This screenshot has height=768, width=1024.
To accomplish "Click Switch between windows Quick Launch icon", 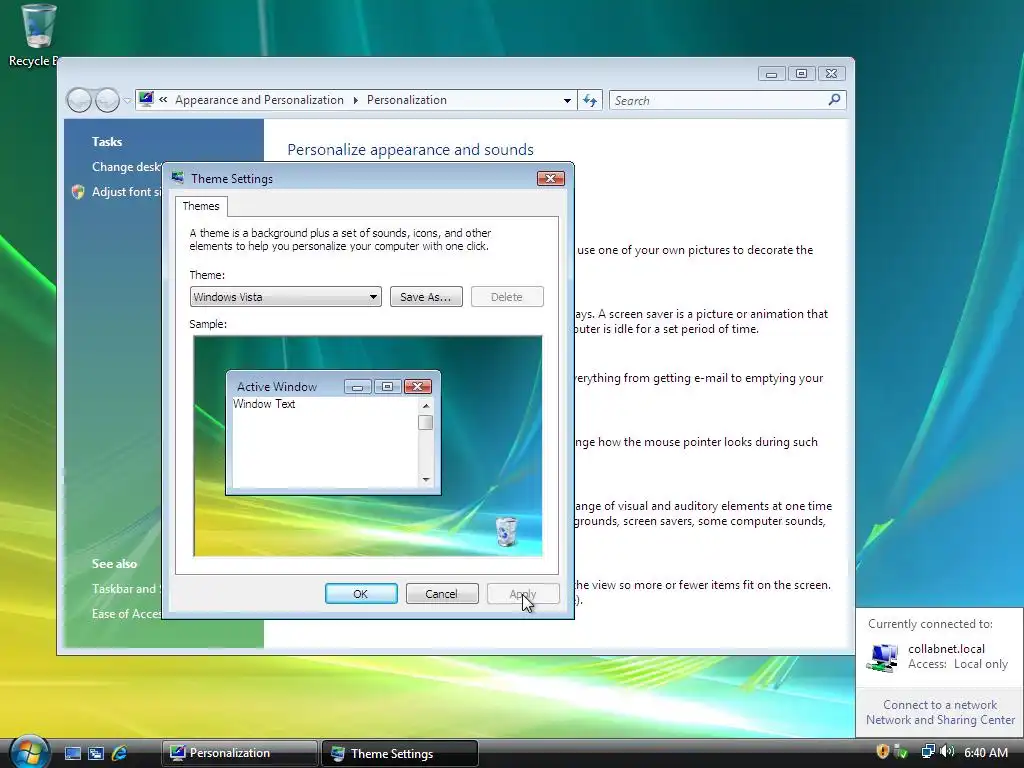I will (96, 754).
